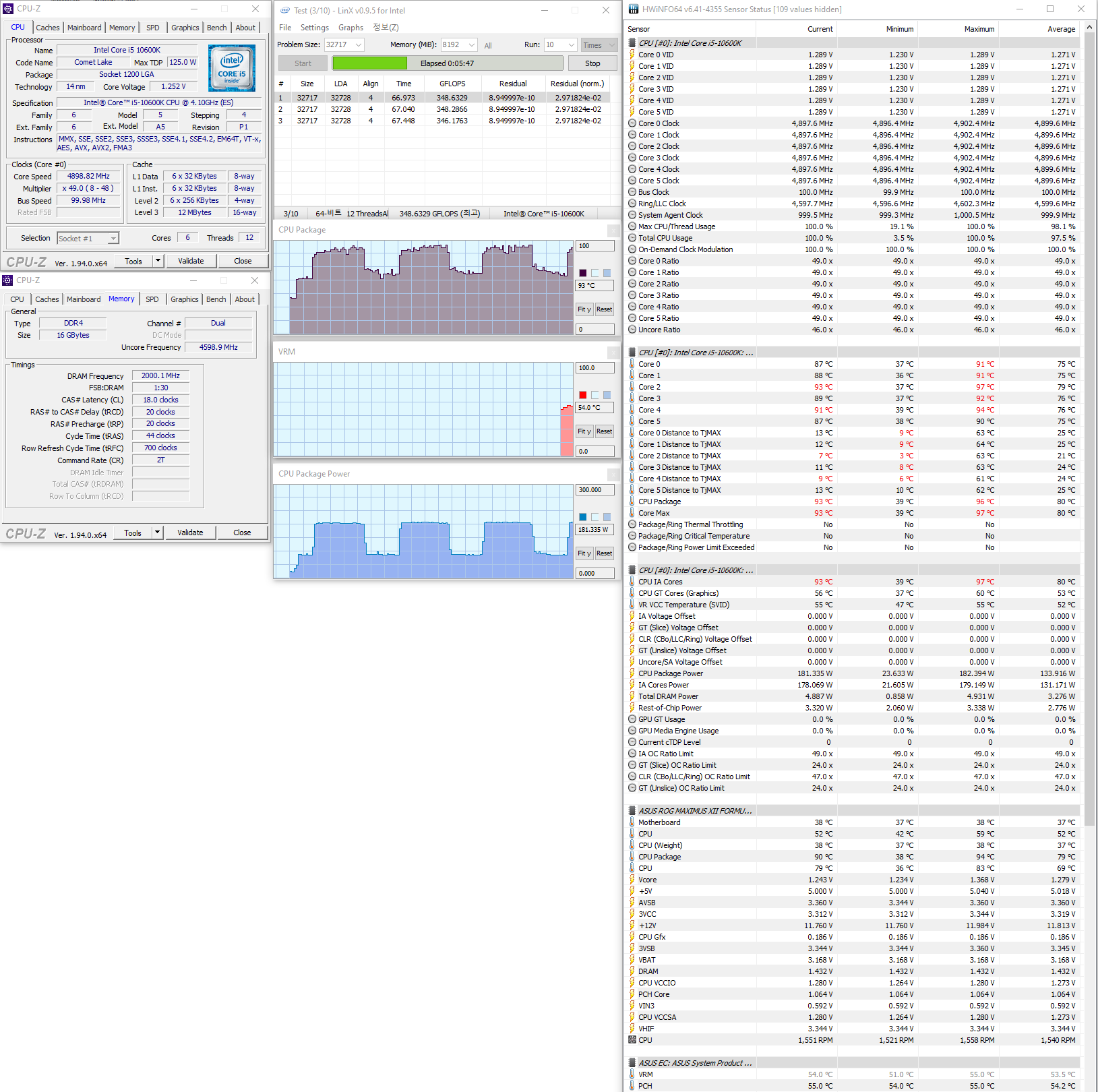Screen dimensions: 1098x1092
Task: Open the Problem Size dropdown
Action: pyautogui.click(x=359, y=45)
